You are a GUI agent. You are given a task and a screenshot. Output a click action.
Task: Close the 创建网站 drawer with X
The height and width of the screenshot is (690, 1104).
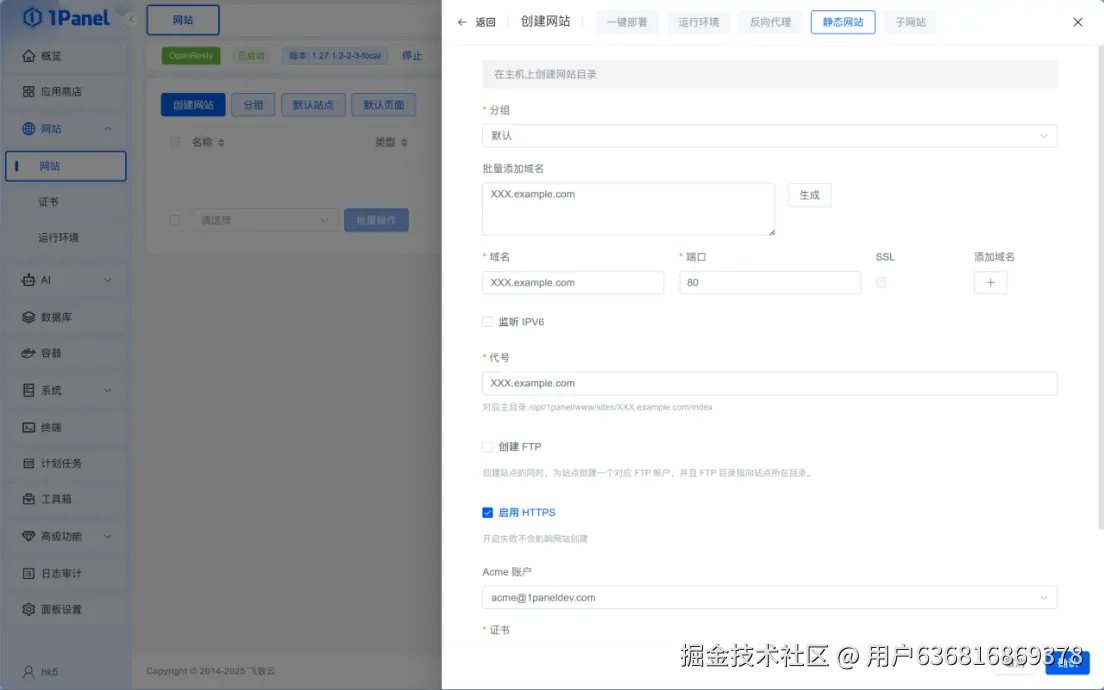pyautogui.click(x=1077, y=23)
